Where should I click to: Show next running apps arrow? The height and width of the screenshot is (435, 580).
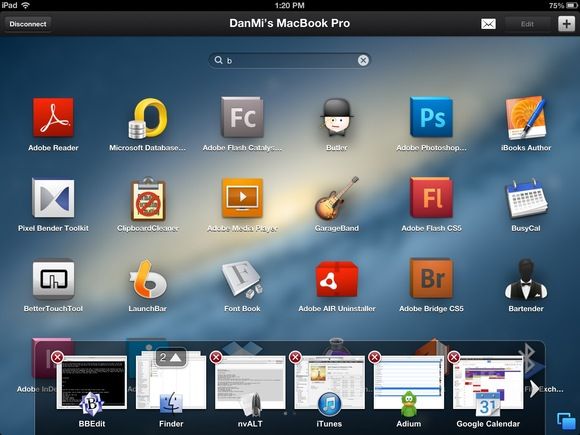[x=535, y=389]
